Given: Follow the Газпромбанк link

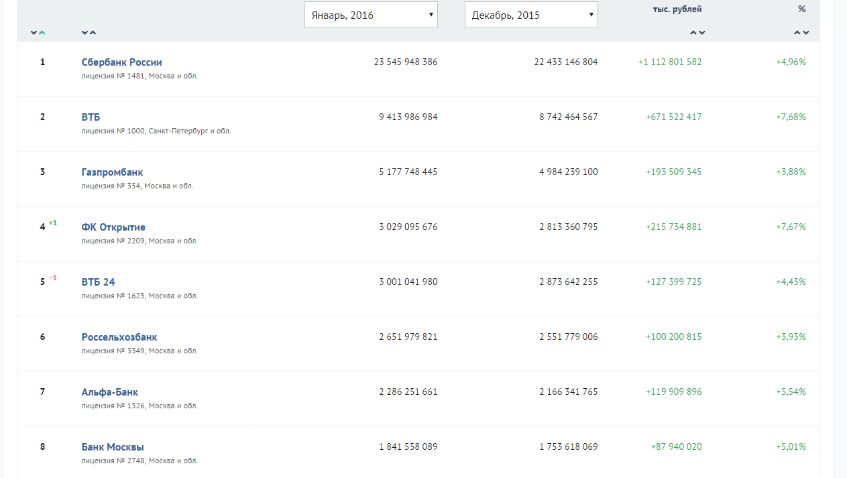Looking at the screenshot, I should tap(112, 172).
